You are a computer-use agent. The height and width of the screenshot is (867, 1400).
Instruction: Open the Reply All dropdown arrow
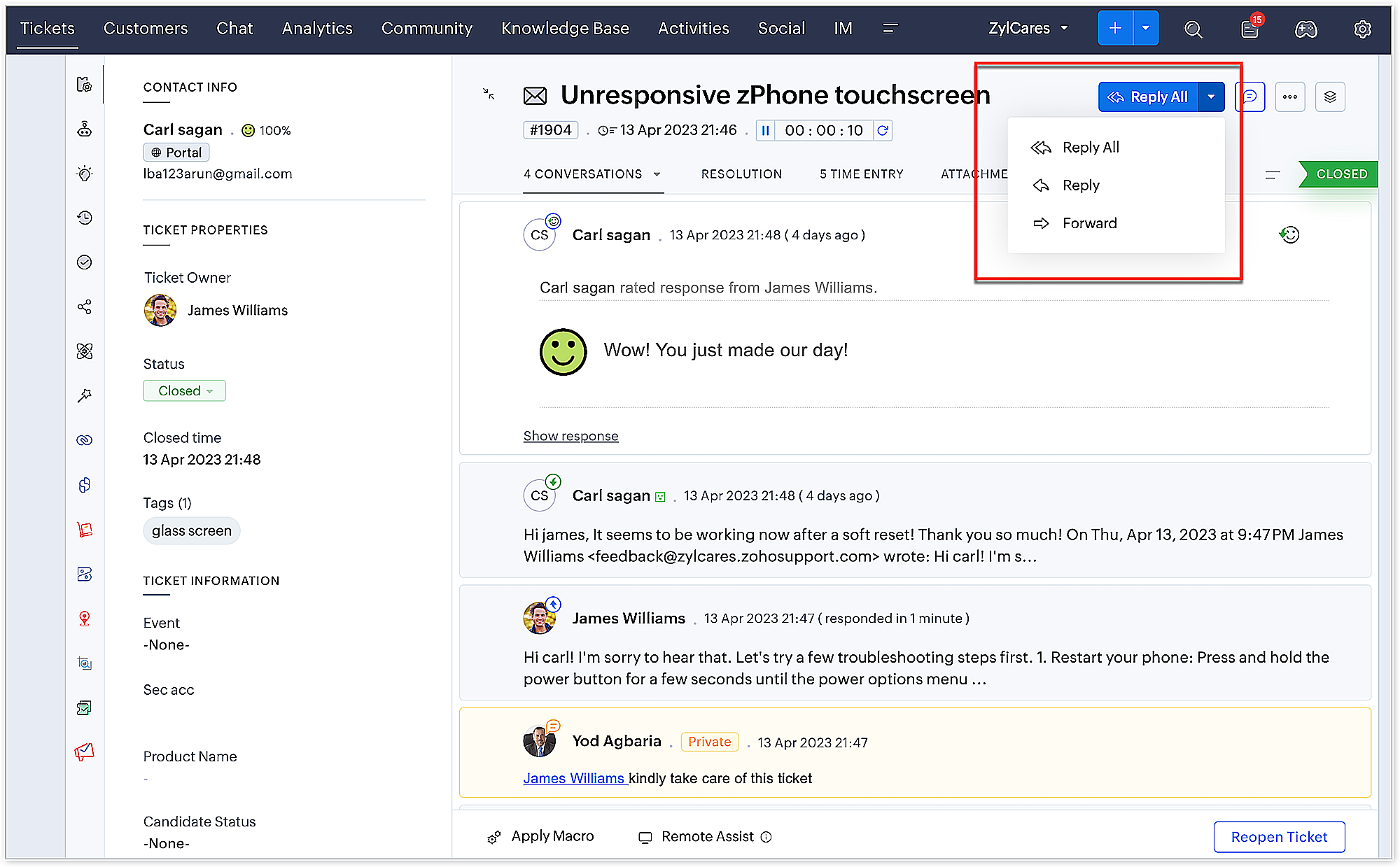pos(1211,97)
